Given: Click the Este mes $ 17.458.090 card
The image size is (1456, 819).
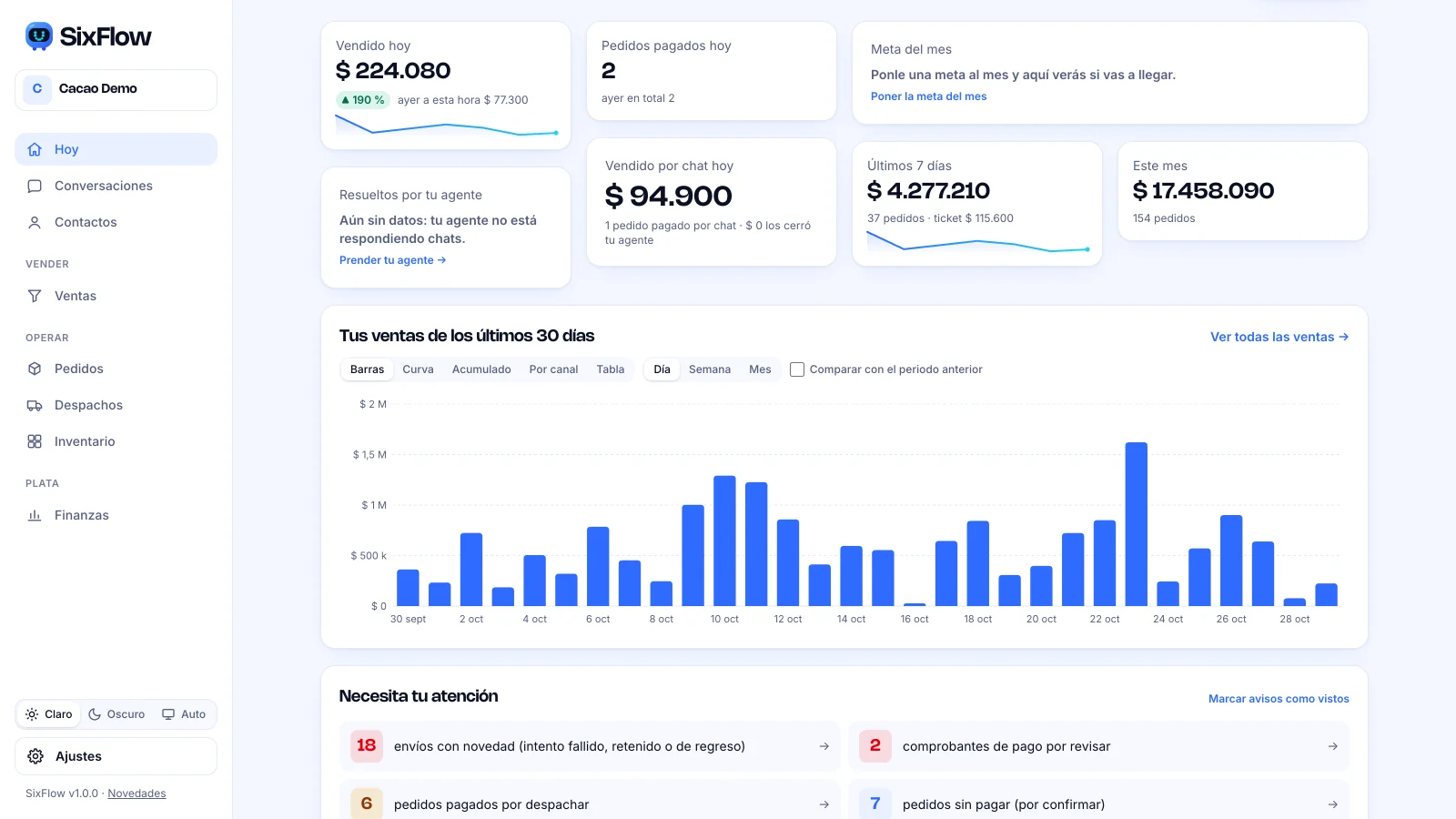Looking at the screenshot, I should coord(1243,191).
